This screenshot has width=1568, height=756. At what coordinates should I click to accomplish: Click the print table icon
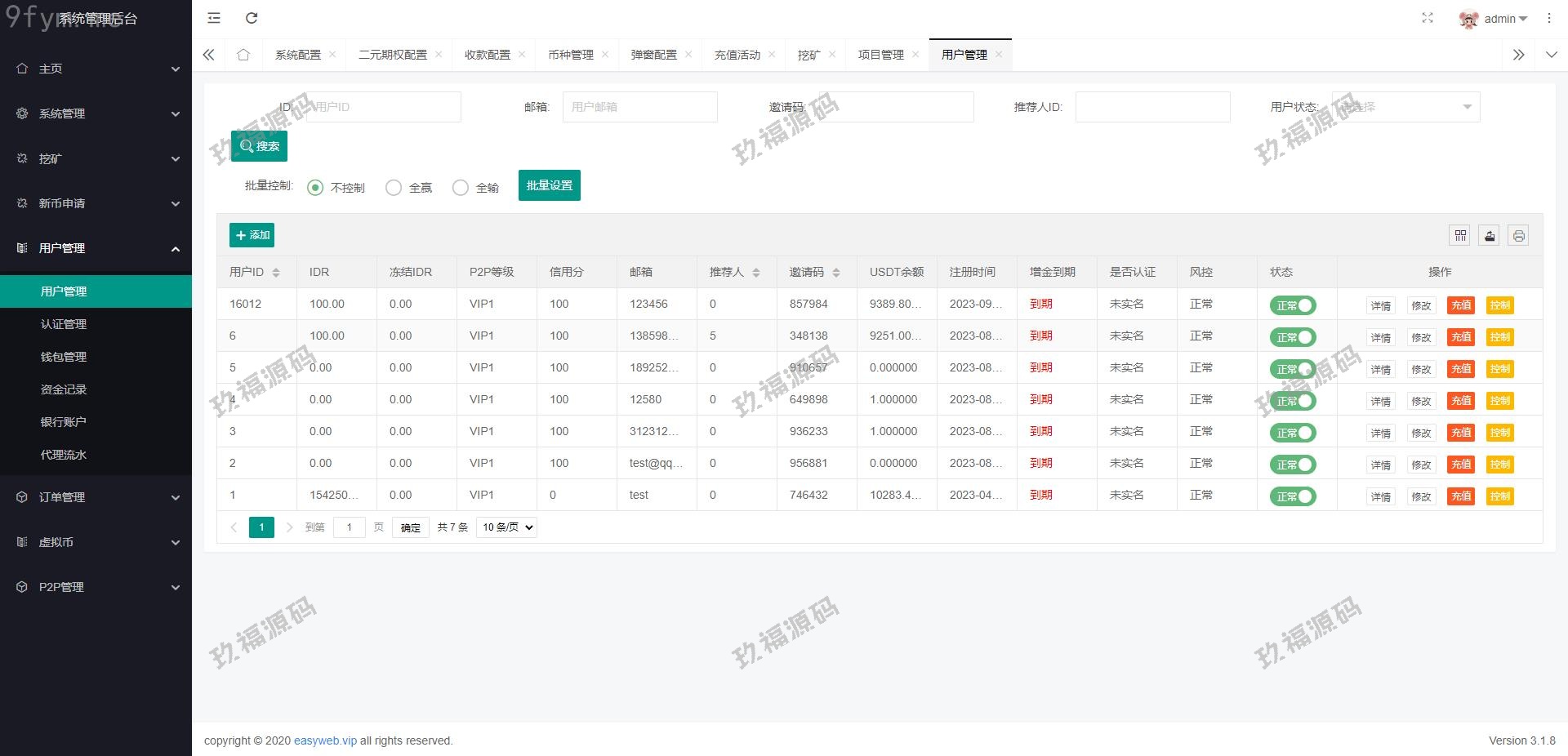[1518, 236]
